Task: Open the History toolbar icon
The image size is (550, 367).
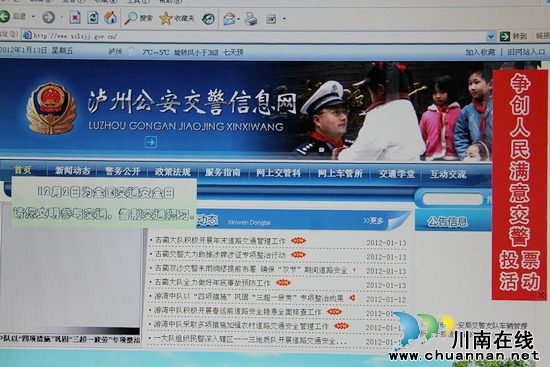Action: pyautogui.click(x=208, y=19)
